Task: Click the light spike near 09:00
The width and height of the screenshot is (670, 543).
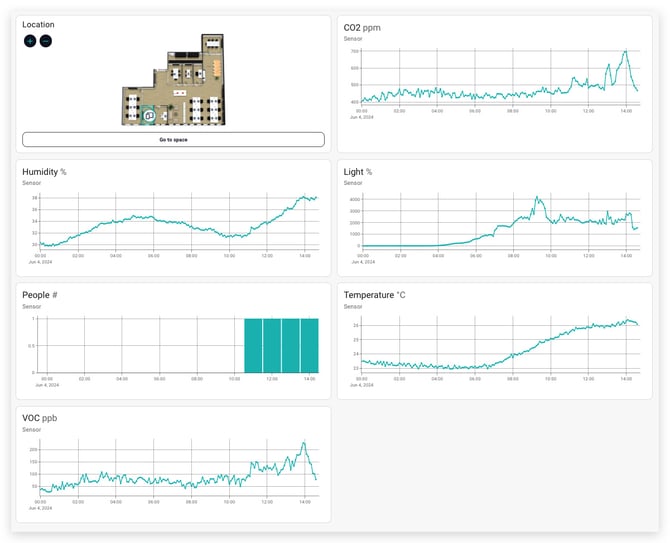Action: tap(537, 197)
